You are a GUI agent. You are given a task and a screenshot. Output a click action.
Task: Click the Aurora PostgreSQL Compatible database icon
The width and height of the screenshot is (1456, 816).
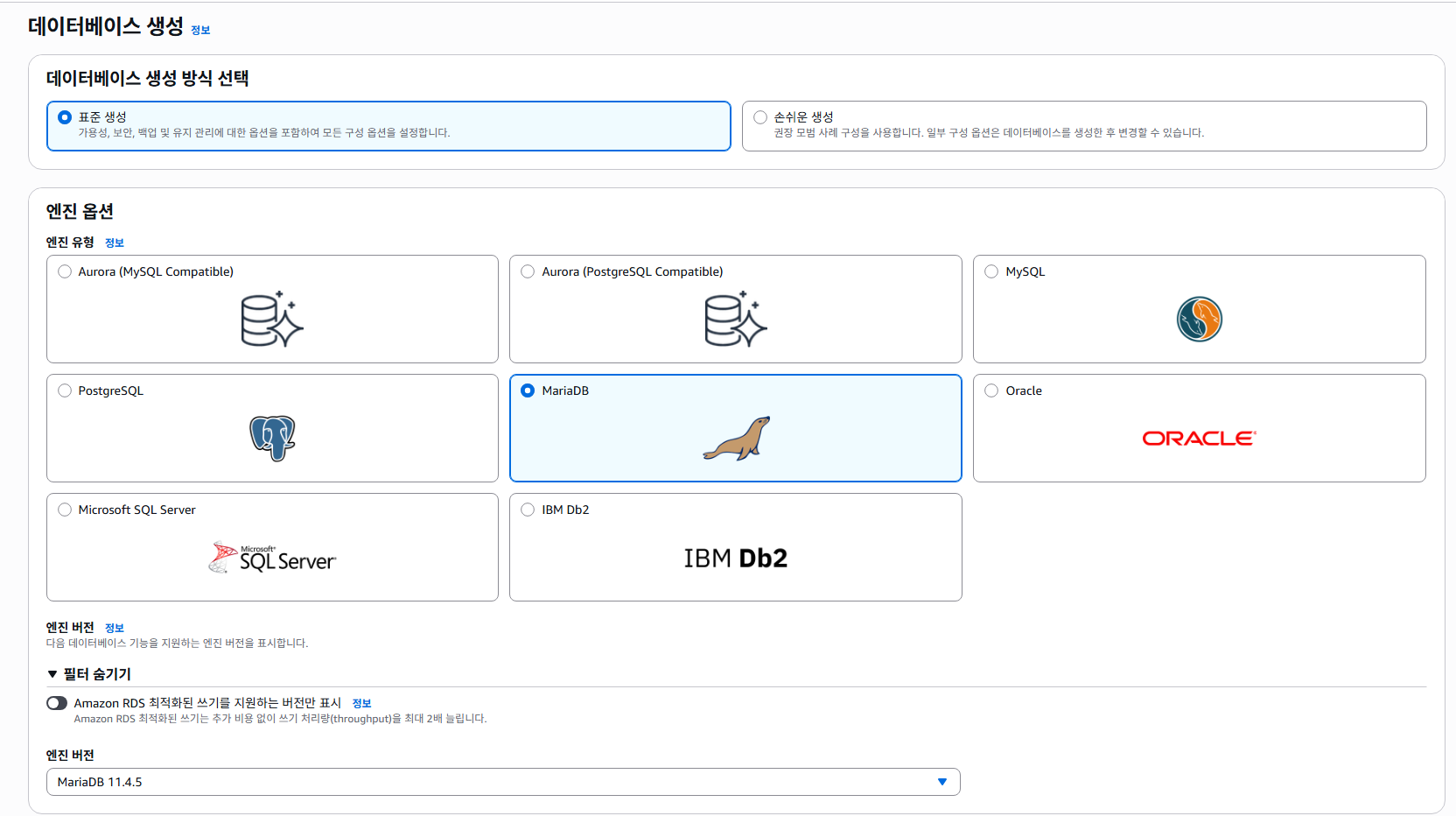[736, 319]
